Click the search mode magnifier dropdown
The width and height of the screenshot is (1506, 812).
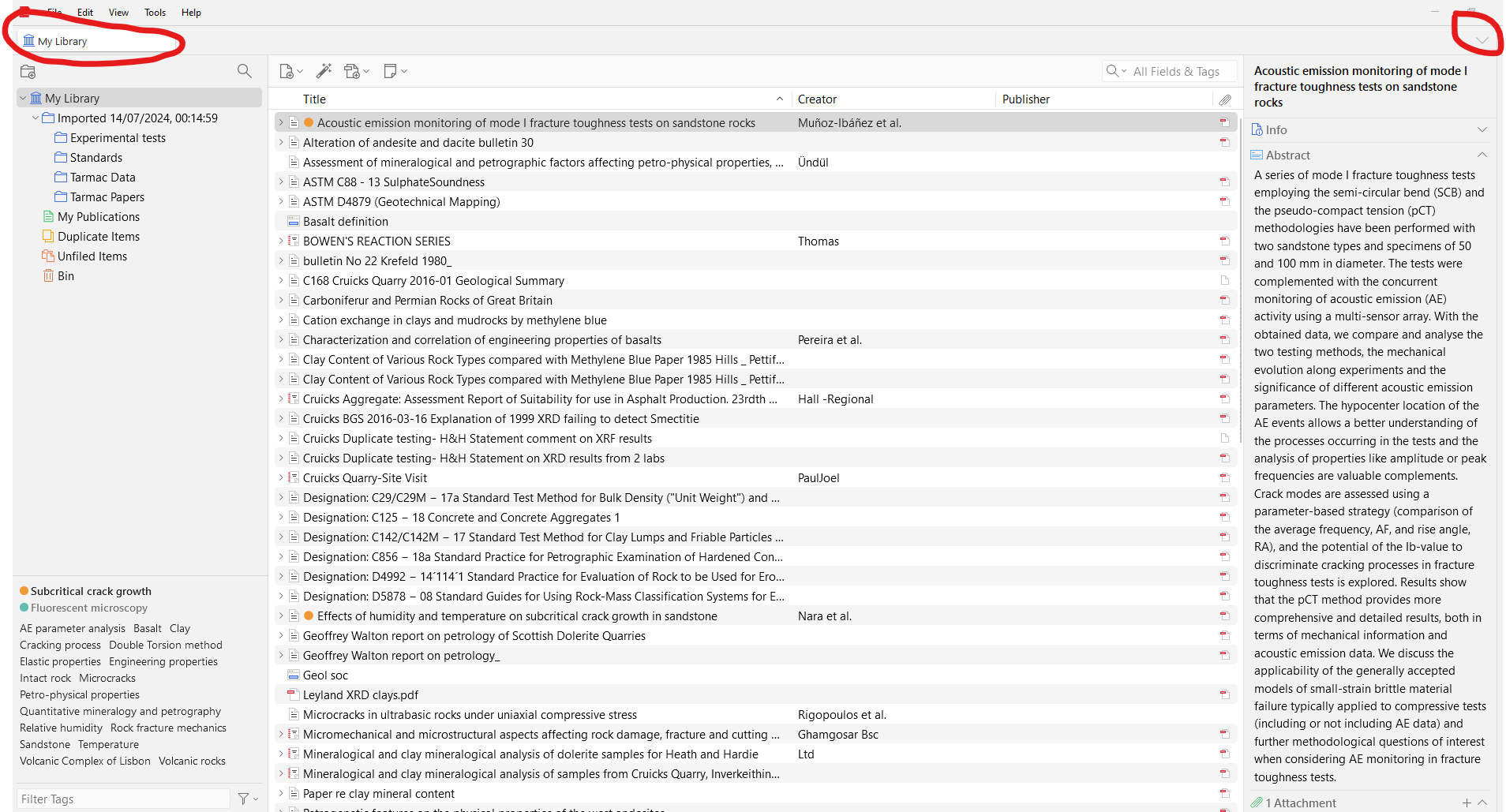1116,71
